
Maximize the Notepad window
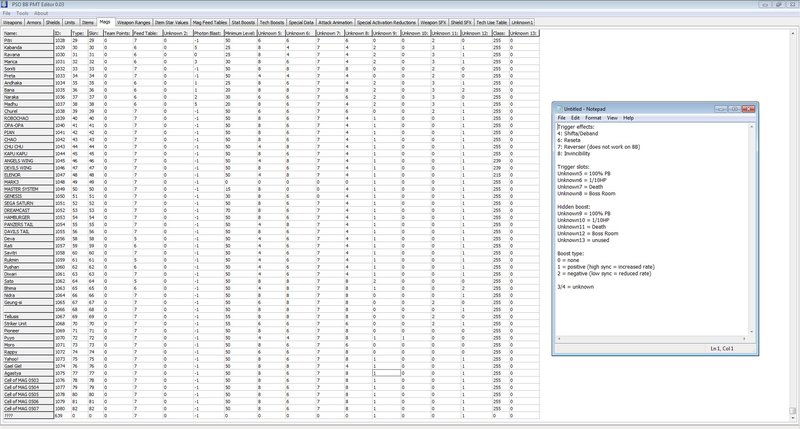734,109
